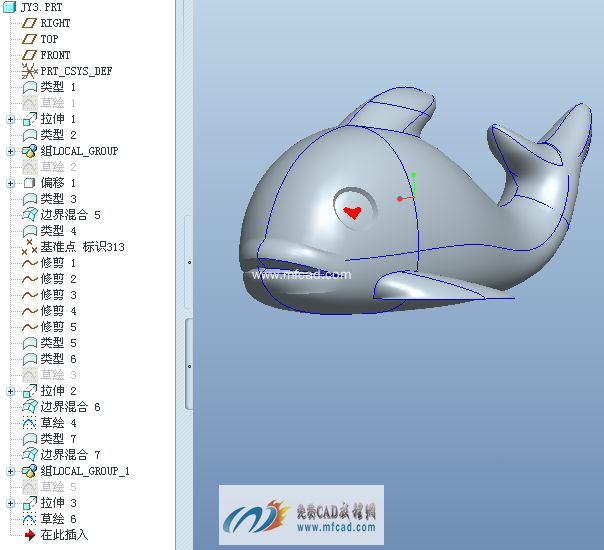
Task: Select the greyed 草绘 3 row
Action: click(49, 375)
